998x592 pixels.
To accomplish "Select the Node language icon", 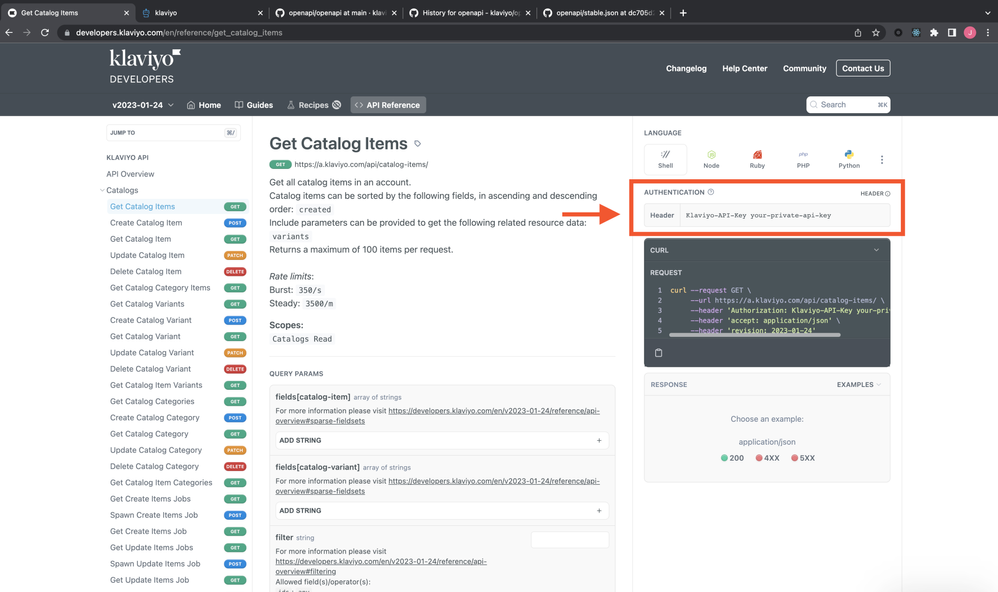I will tap(711, 159).
